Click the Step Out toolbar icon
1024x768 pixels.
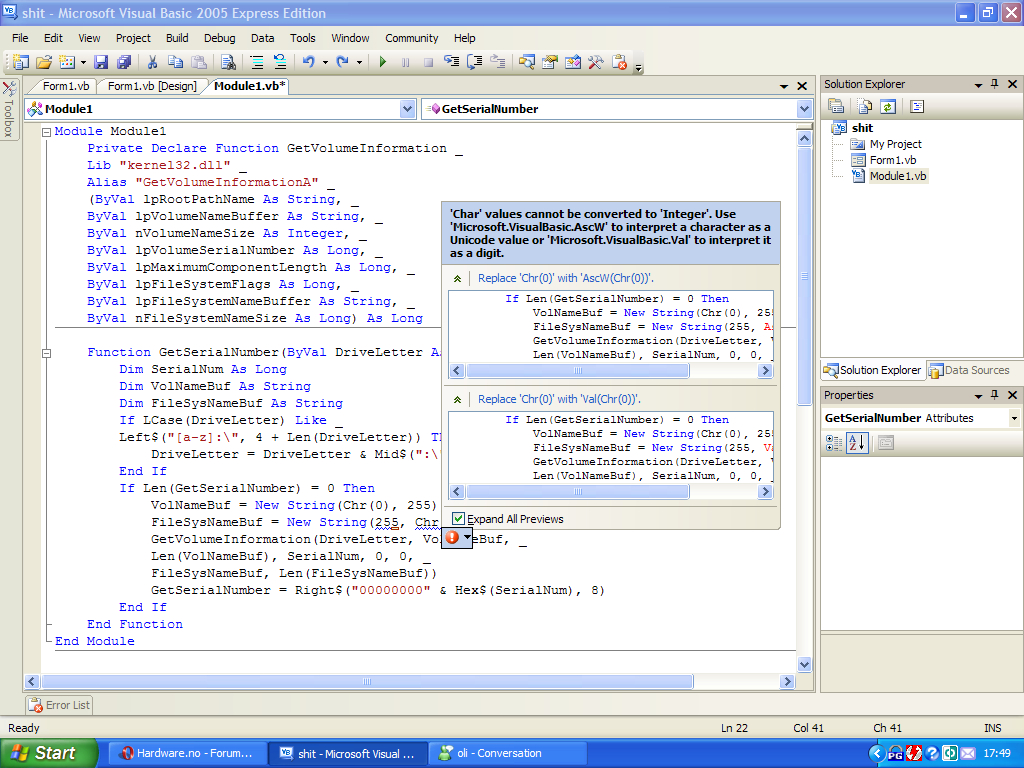(x=498, y=62)
